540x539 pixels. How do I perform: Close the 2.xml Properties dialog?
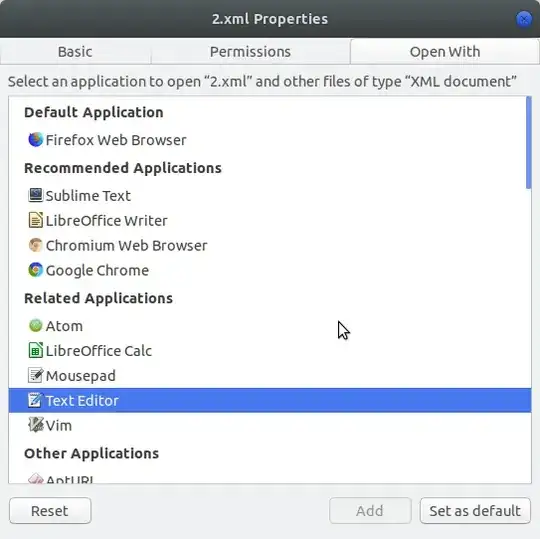(x=524, y=19)
